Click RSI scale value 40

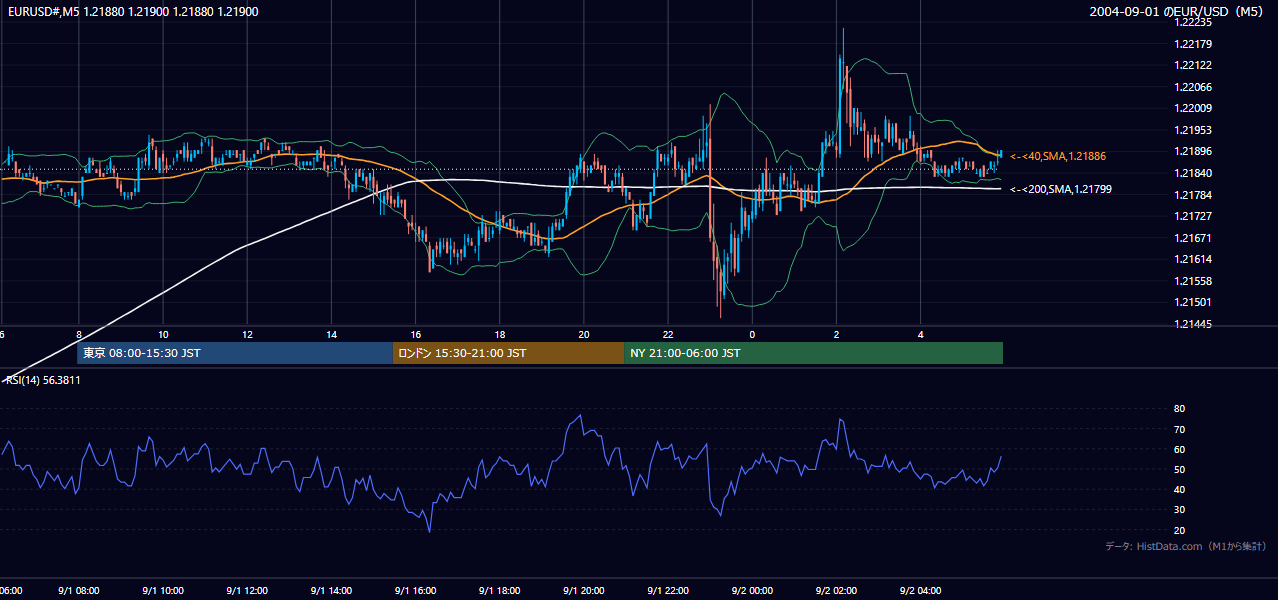1180,489
